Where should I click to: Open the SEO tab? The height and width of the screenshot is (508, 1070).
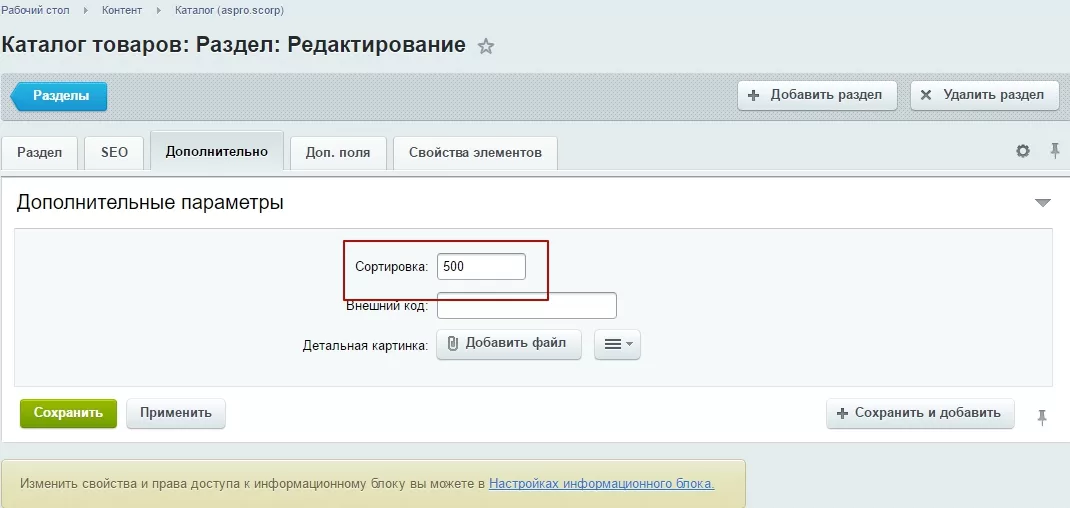[114, 152]
